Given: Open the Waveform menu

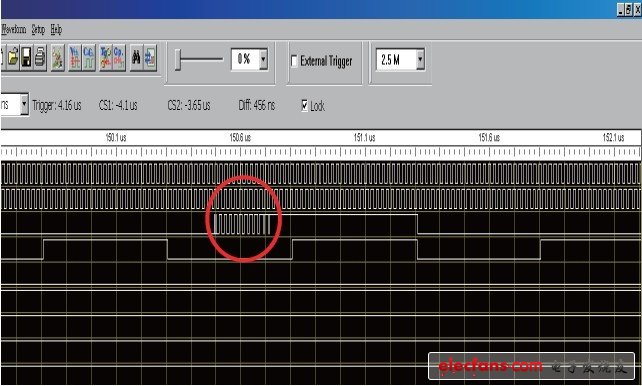Looking at the screenshot, I should [x=14, y=29].
